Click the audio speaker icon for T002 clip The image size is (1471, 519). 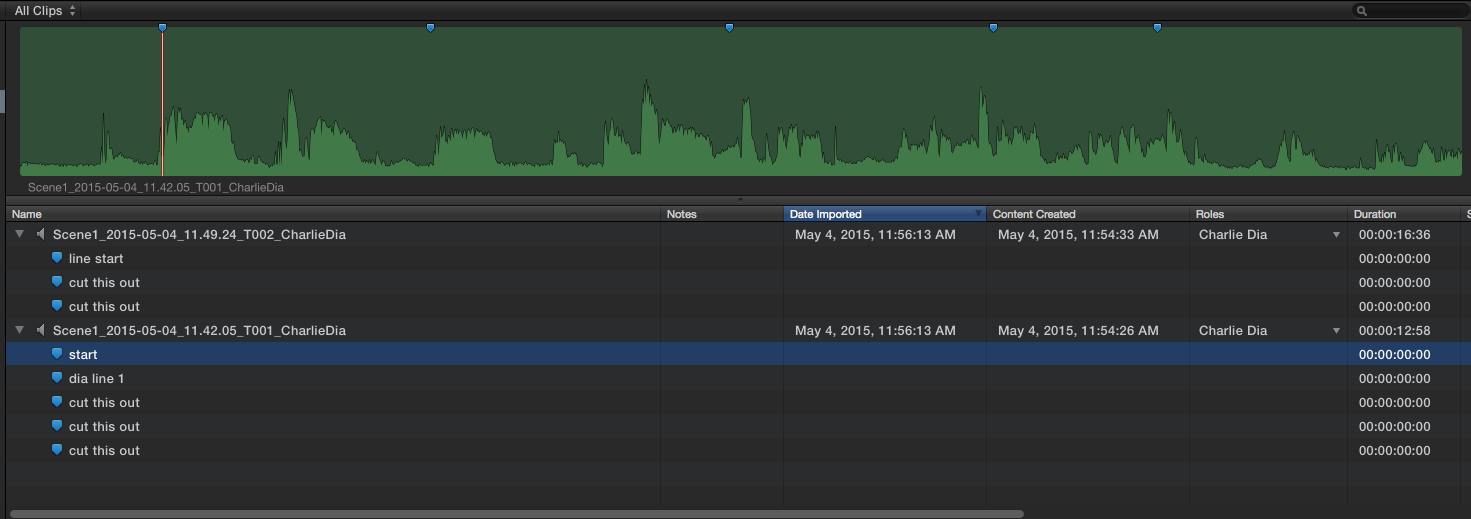tap(40, 235)
